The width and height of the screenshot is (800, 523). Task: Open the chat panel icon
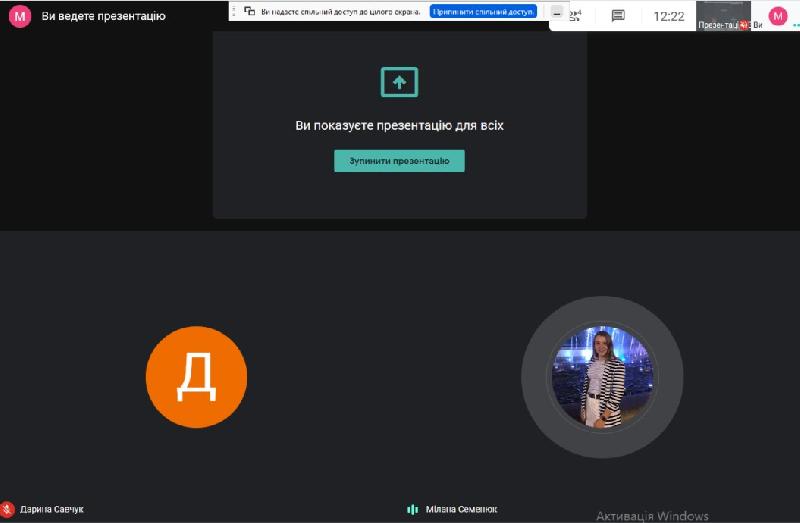[x=618, y=16]
